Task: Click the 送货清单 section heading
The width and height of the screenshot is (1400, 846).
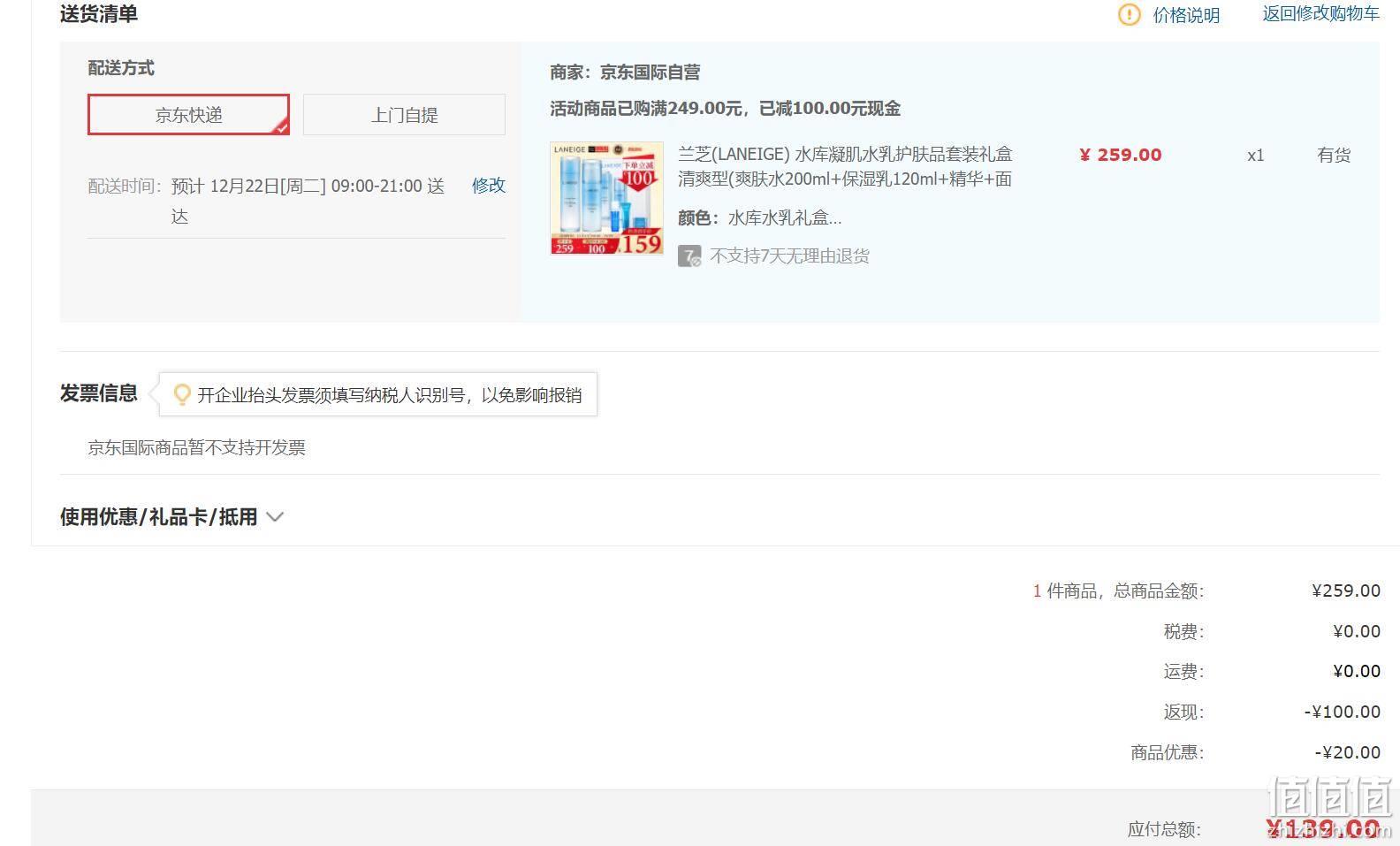Action: click(x=99, y=14)
